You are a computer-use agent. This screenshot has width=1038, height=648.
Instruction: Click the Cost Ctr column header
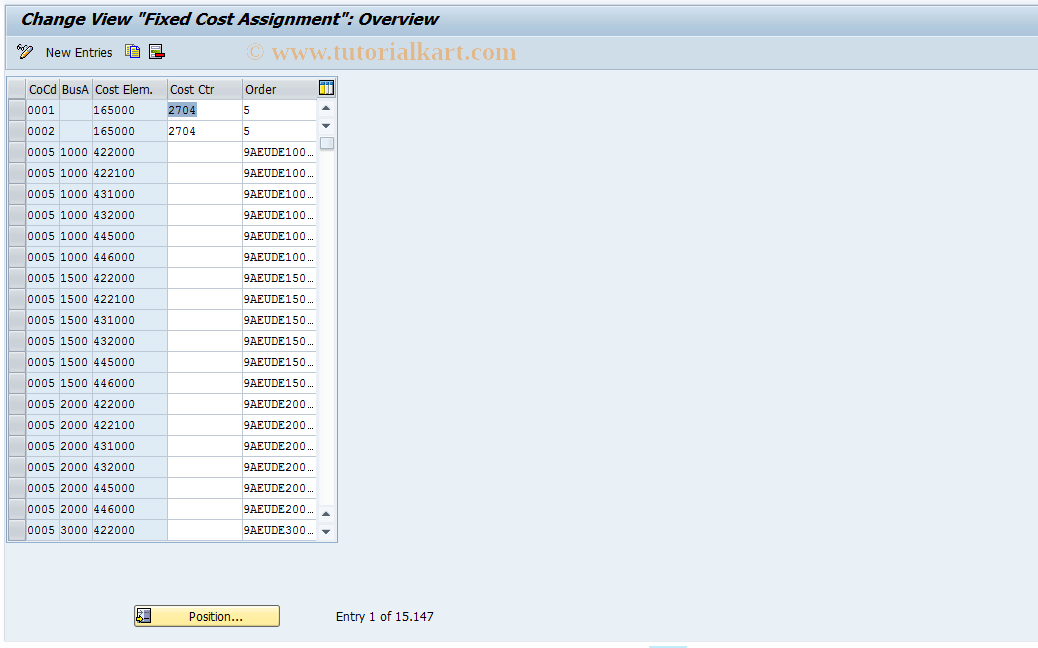click(x=205, y=89)
